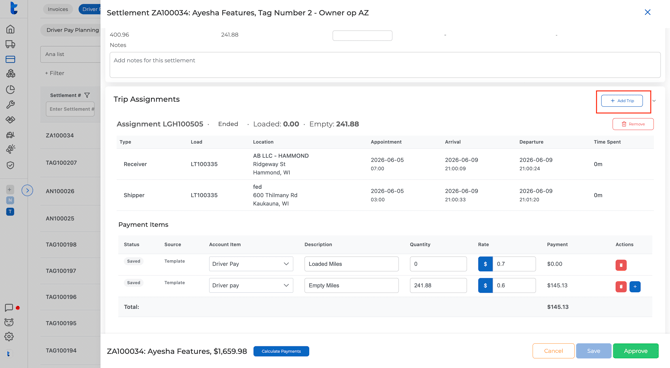Edit the rate field showing 0.7
Viewport: 670px width, 368px height.
(x=514, y=264)
